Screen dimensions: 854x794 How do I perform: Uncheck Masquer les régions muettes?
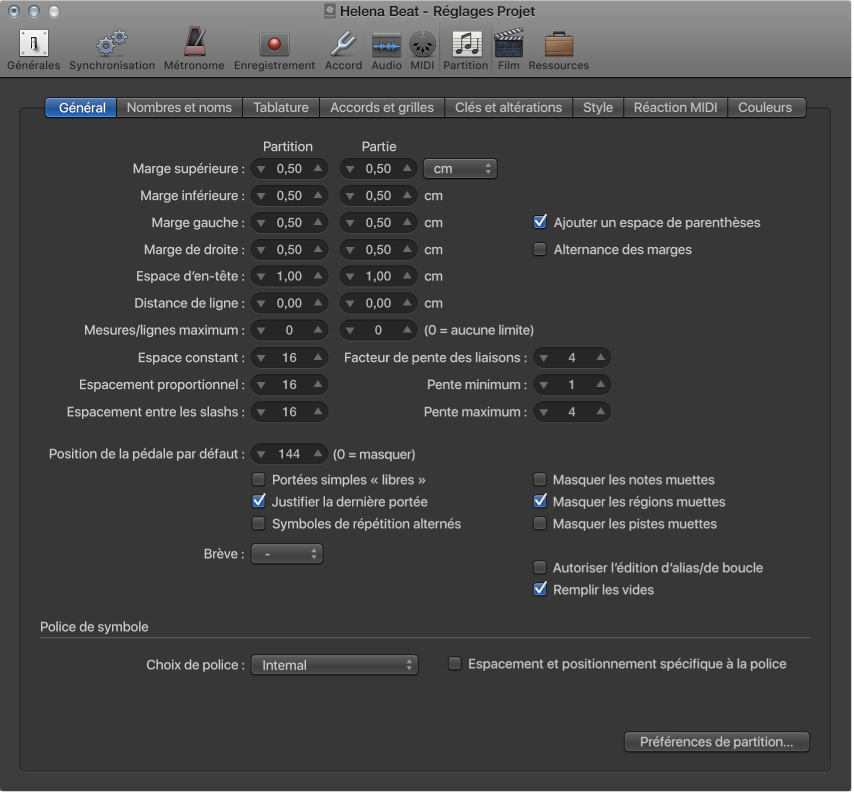[540, 501]
